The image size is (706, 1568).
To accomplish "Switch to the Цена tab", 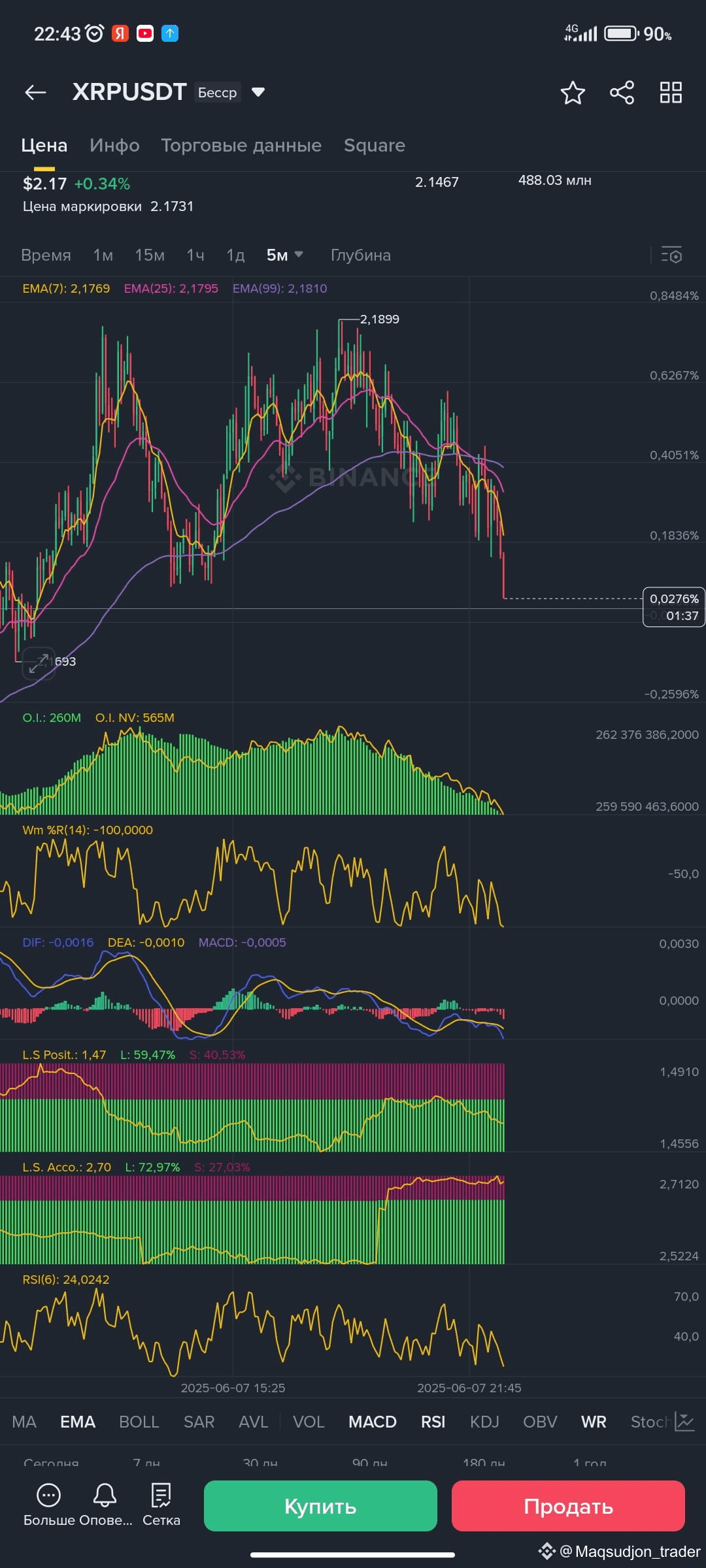I will 44,145.
